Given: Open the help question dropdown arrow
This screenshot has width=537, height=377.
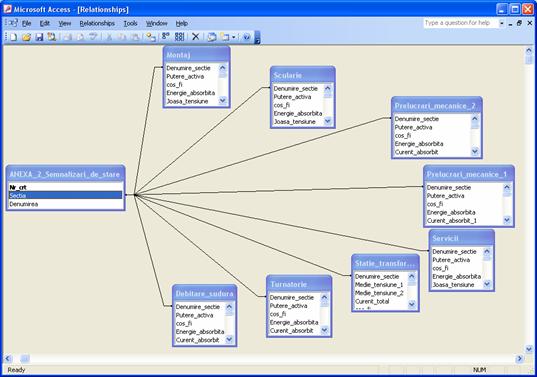Looking at the screenshot, I should point(502,23).
